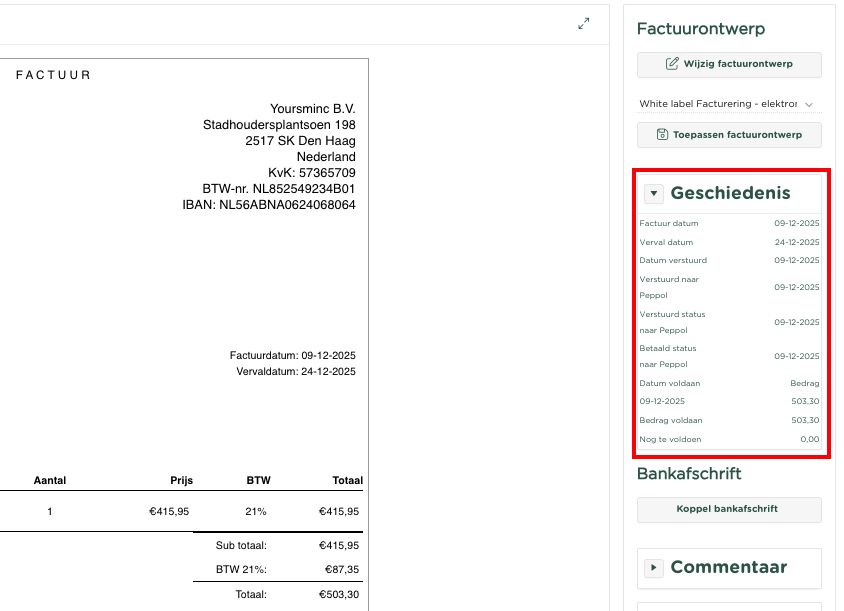This screenshot has height=611, width=844.
Task: Click the Bedrag voldaan value 503,30
Action: click(805, 420)
